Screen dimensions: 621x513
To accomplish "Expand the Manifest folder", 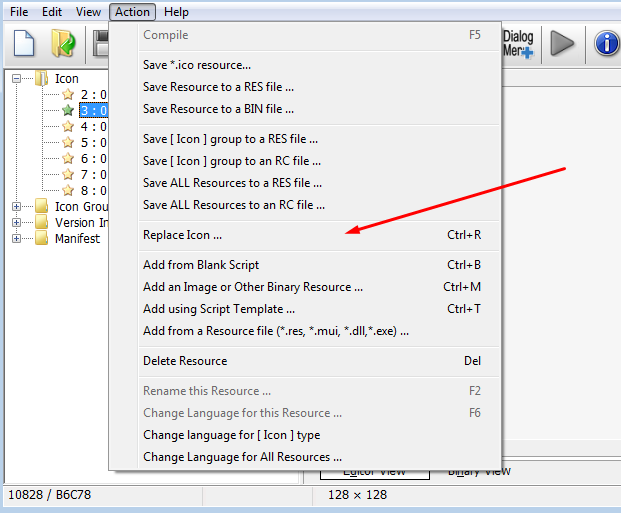I will click(16, 238).
